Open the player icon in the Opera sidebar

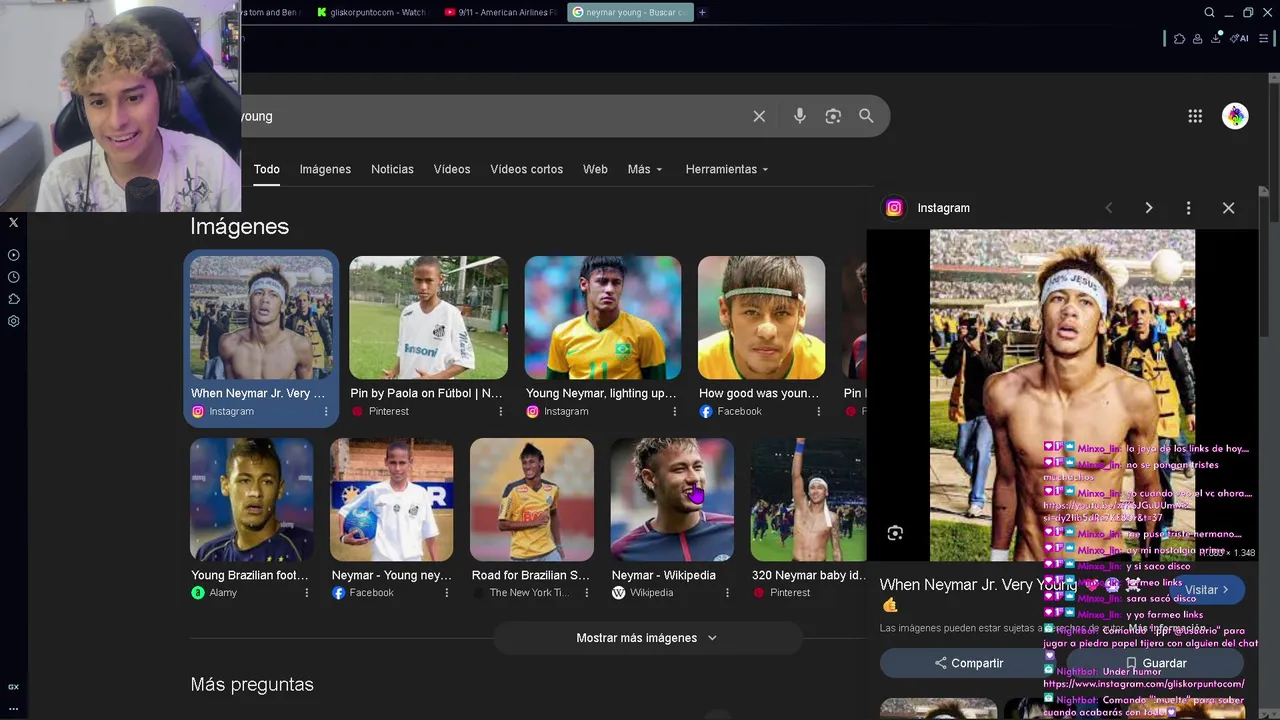tap(14, 255)
